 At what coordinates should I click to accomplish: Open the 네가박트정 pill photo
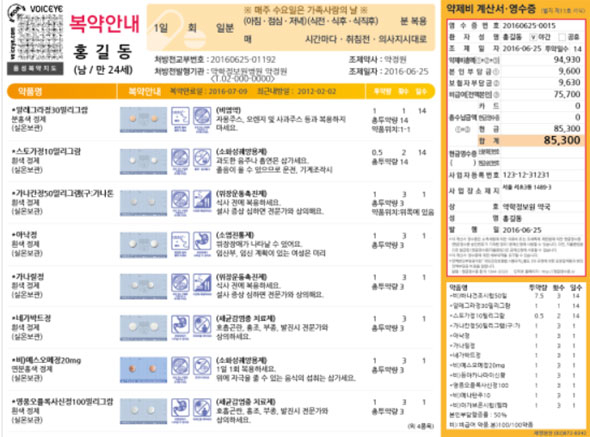[x=143, y=328]
